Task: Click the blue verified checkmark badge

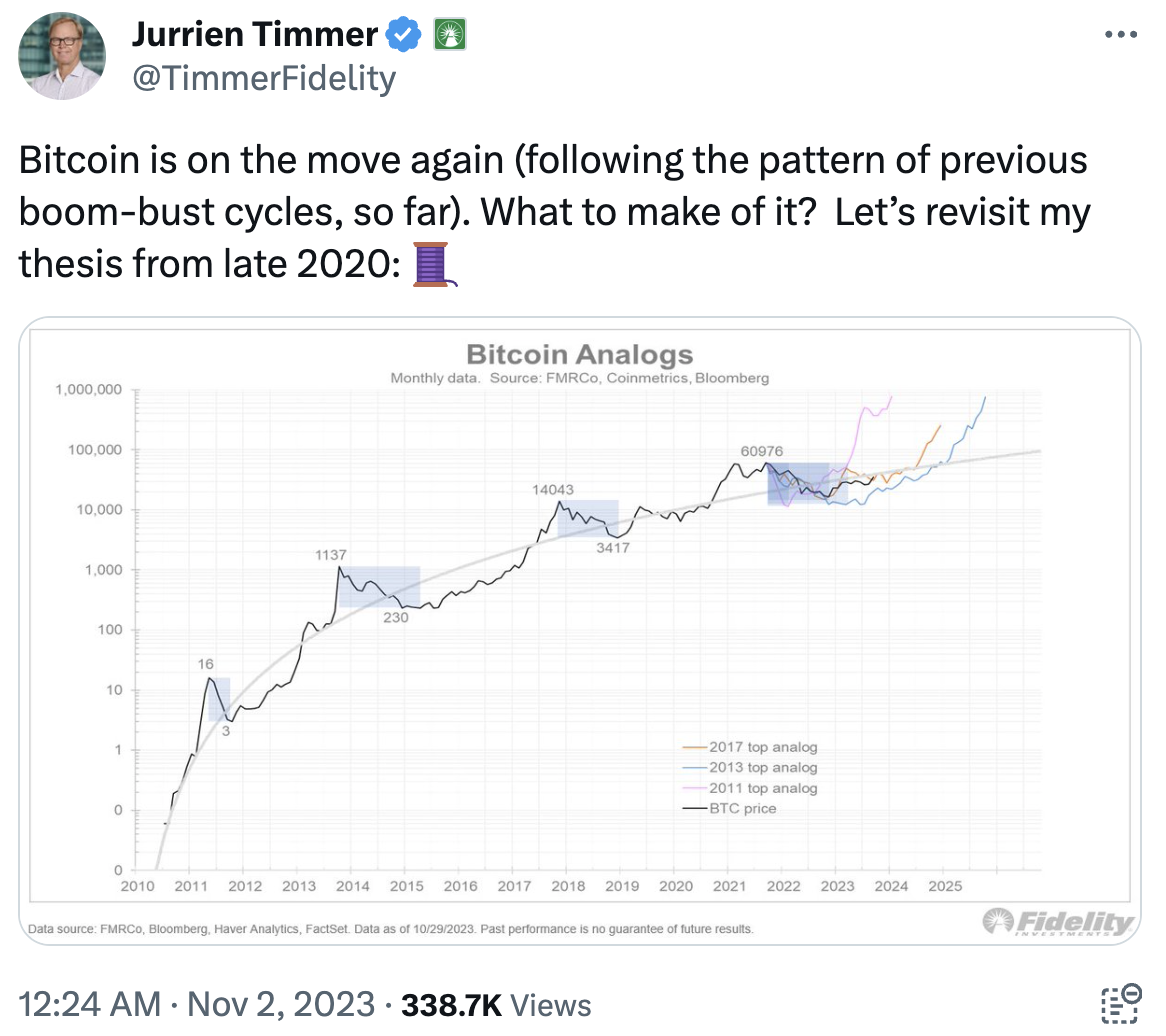Action: coord(404,33)
